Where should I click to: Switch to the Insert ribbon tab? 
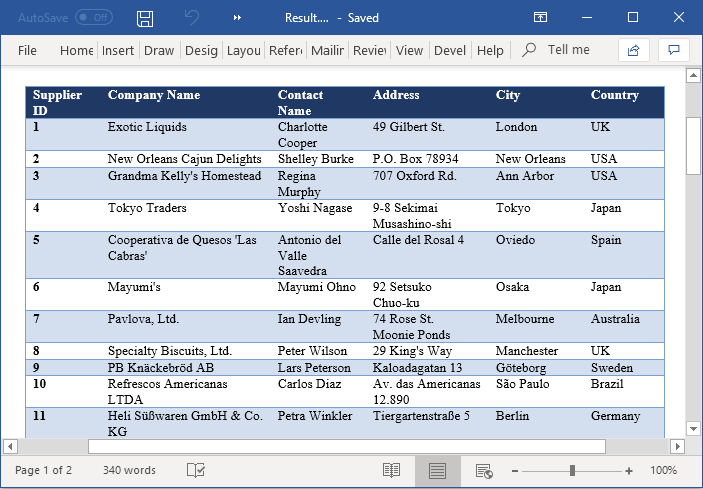click(x=118, y=50)
